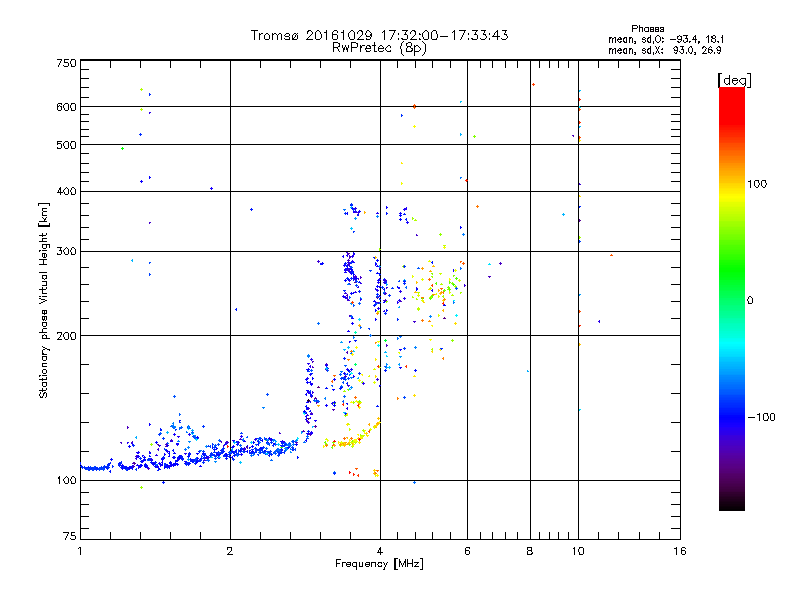
Task: Click the '6' frequency axis tick label
Action: coord(467,551)
